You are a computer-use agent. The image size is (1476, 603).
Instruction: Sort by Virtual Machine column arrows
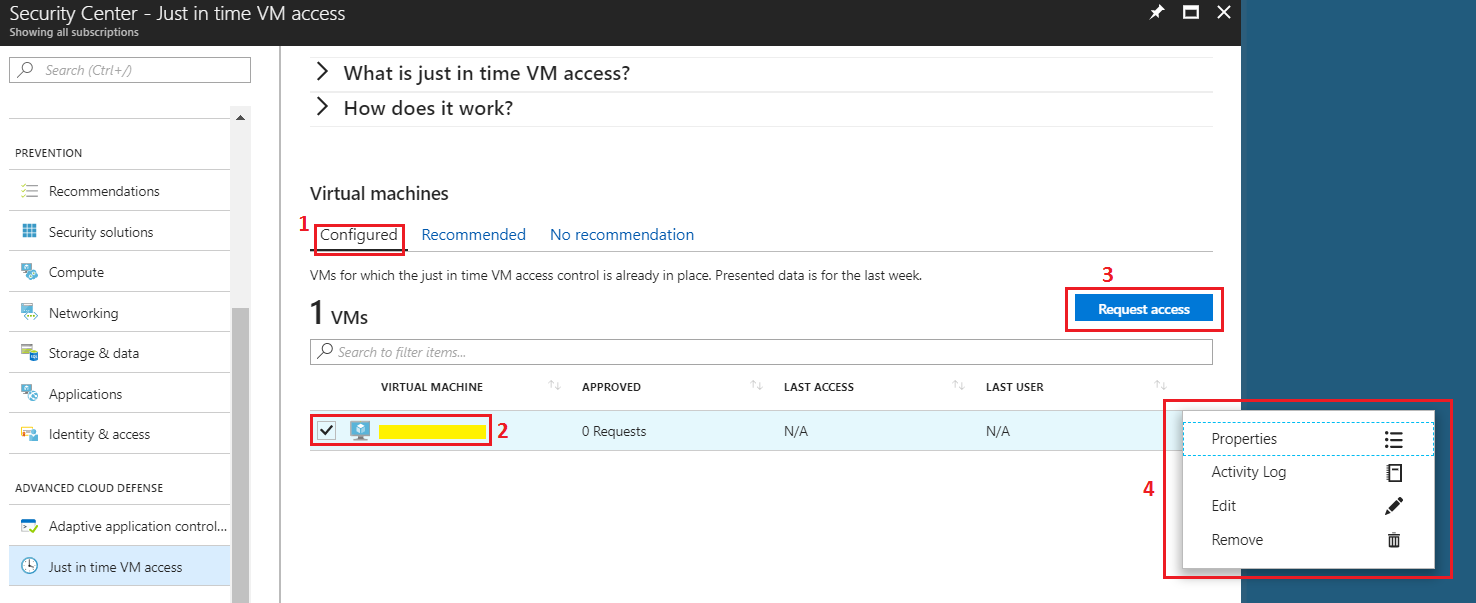[555, 386]
